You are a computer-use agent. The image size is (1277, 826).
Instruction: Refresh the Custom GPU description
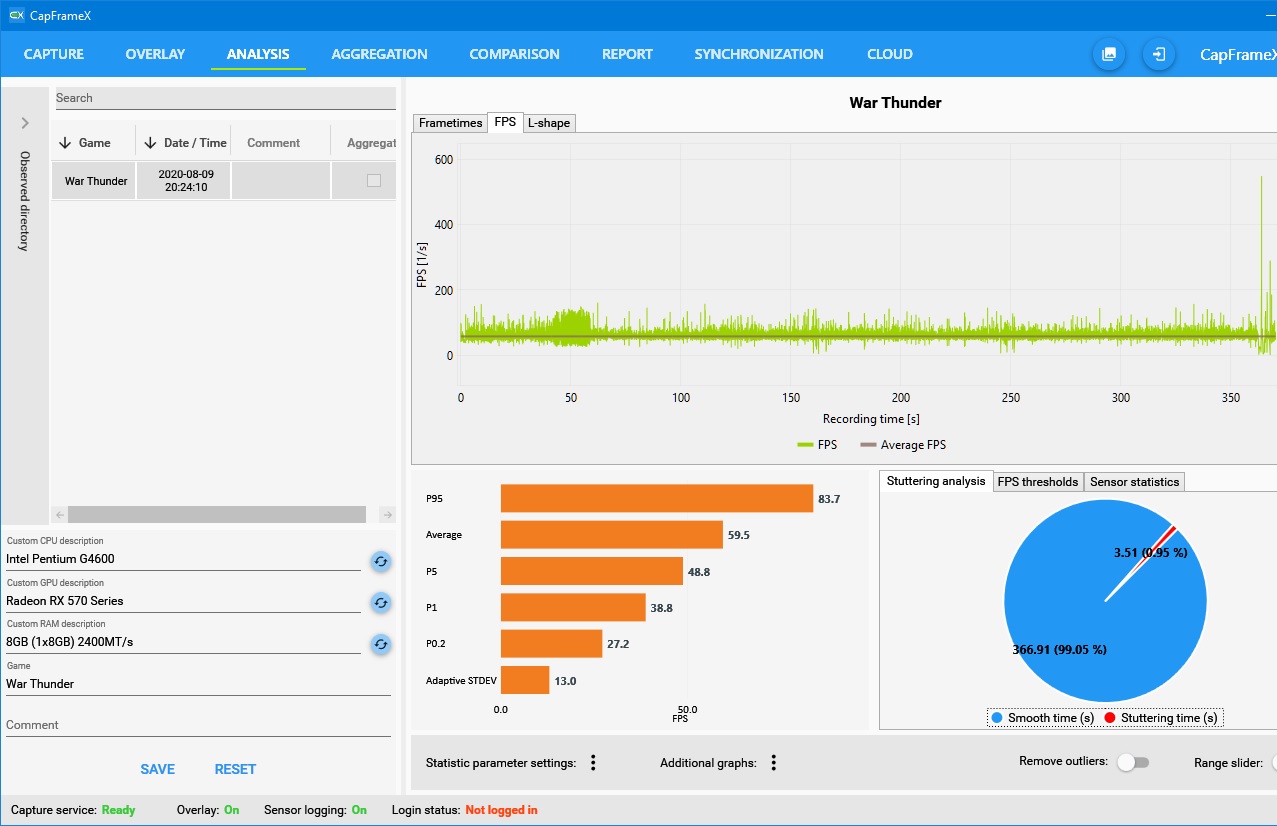tap(380, 602)
